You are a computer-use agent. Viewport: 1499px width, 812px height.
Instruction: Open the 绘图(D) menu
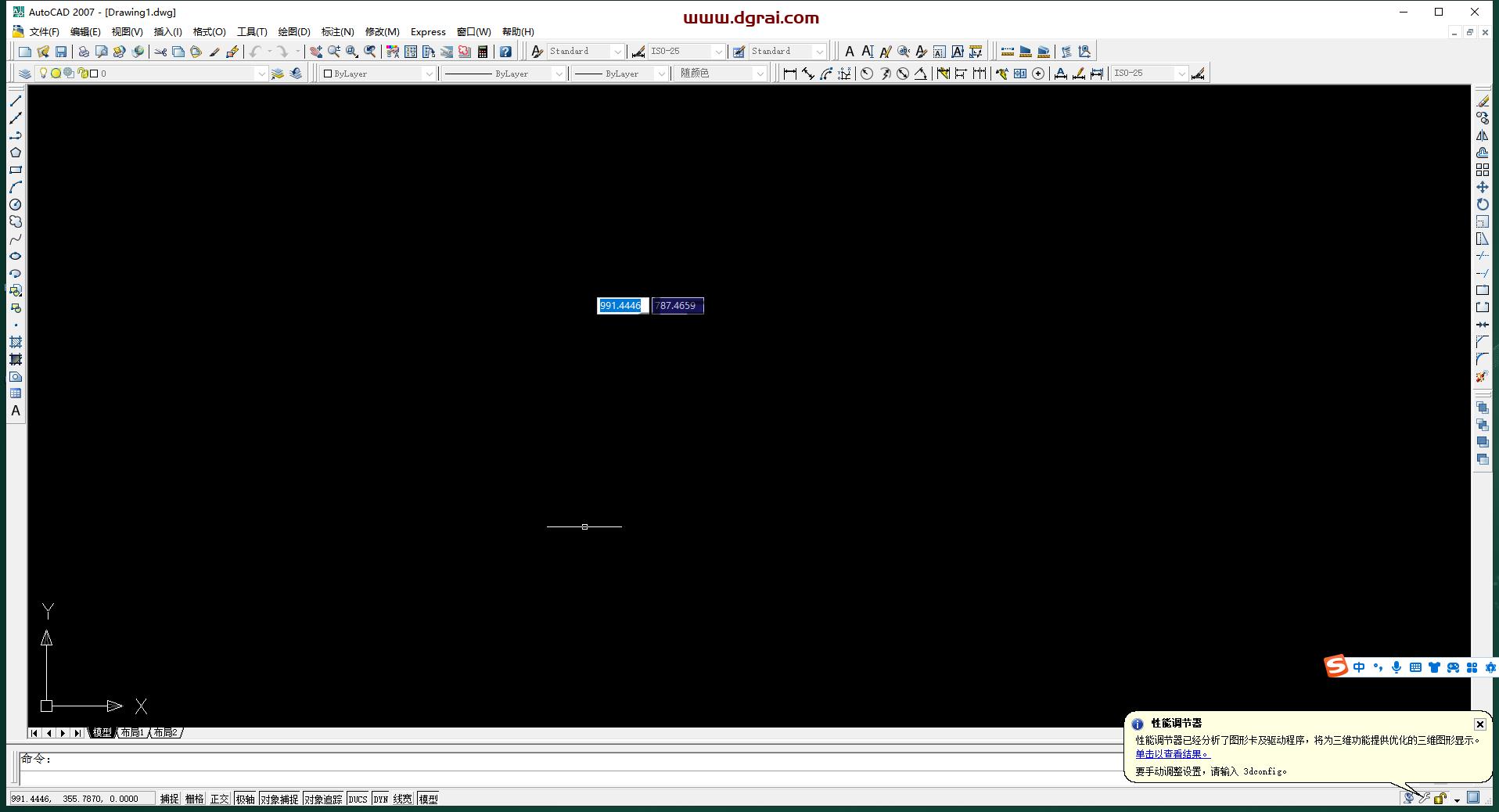(294, 32)
